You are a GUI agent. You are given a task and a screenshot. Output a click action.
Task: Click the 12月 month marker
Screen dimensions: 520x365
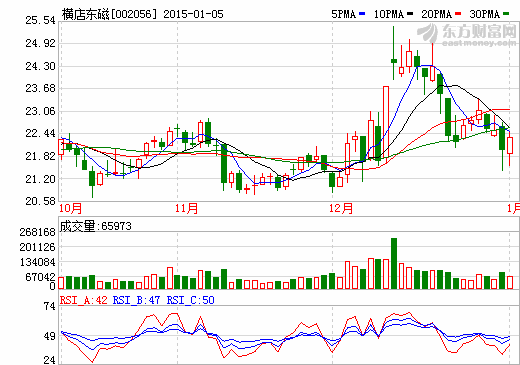pos(341,209)
